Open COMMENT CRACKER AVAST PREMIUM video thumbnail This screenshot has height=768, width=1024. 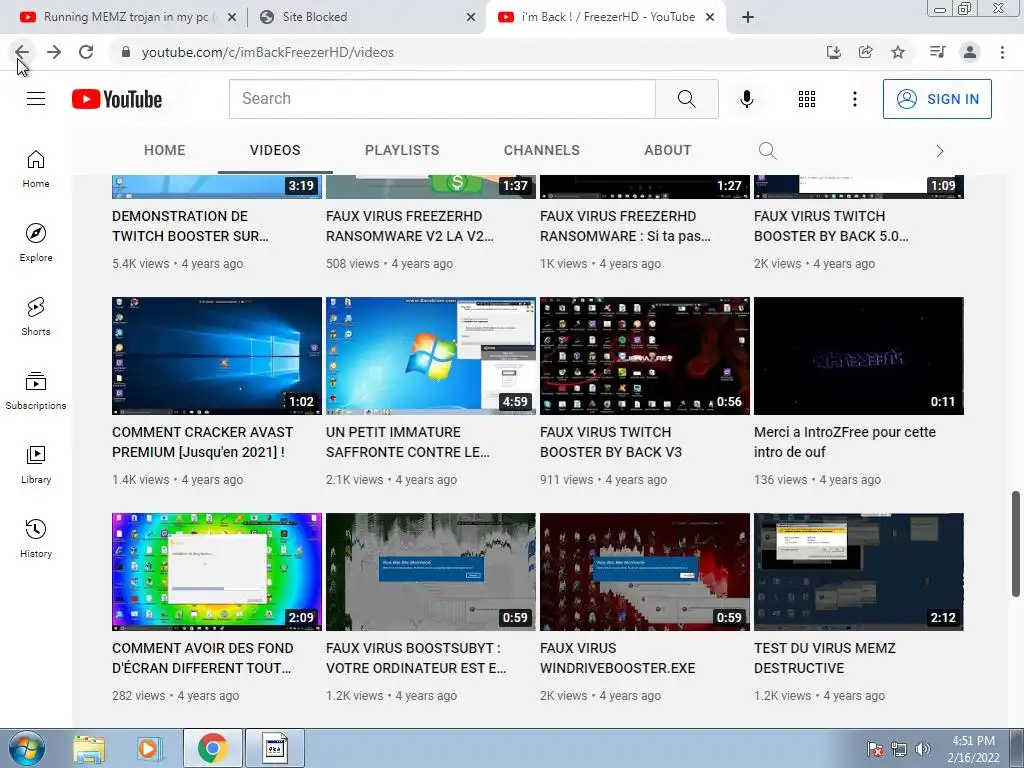217,356
